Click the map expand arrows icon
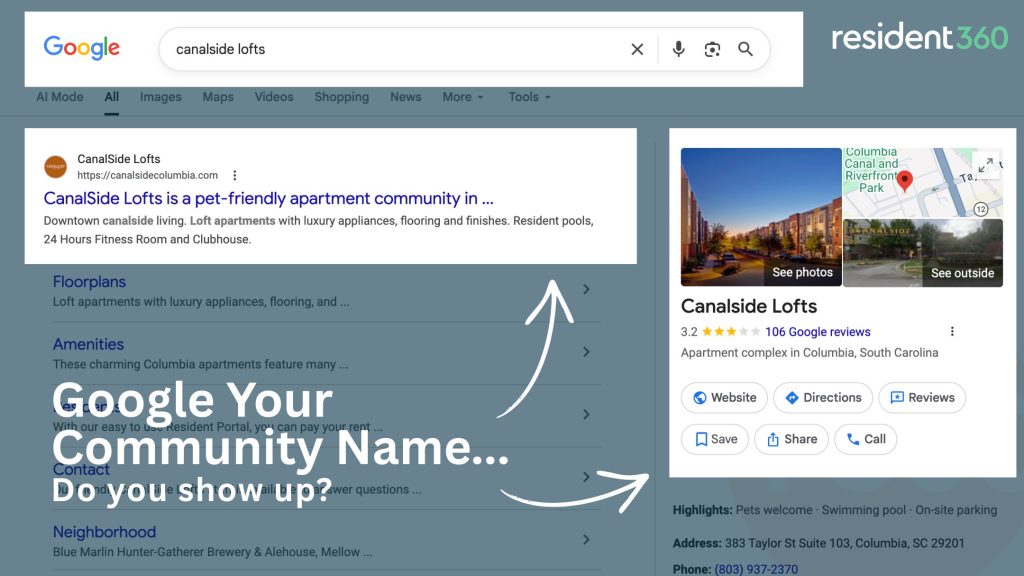The height and width of the screenshot is (576, 1024). tap(984, 166)
